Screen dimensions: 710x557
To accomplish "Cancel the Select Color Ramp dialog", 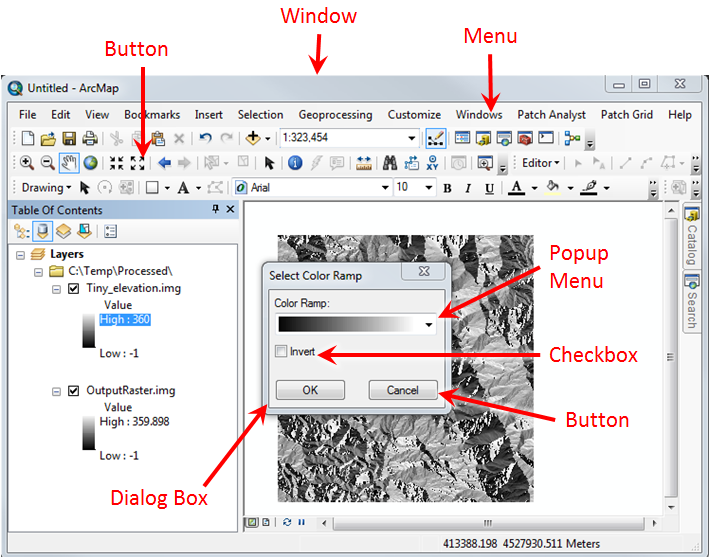I will point(402,390).
